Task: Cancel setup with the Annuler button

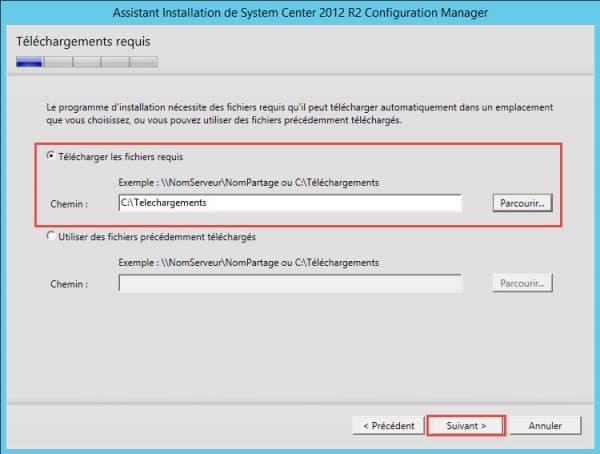Action: click(x=545, y=426)
